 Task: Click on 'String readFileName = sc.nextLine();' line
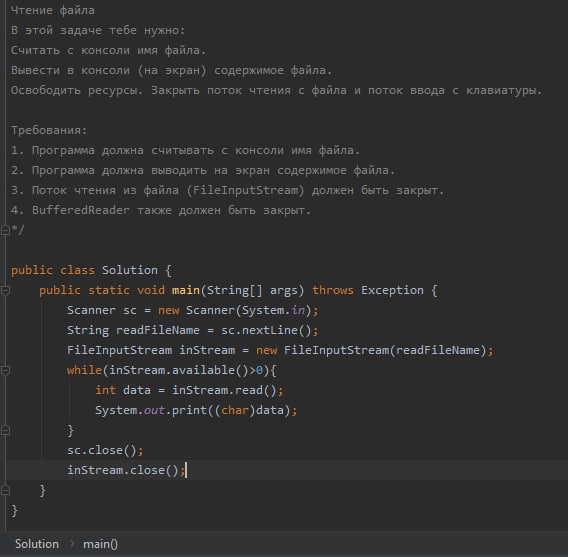pos(192,330)
